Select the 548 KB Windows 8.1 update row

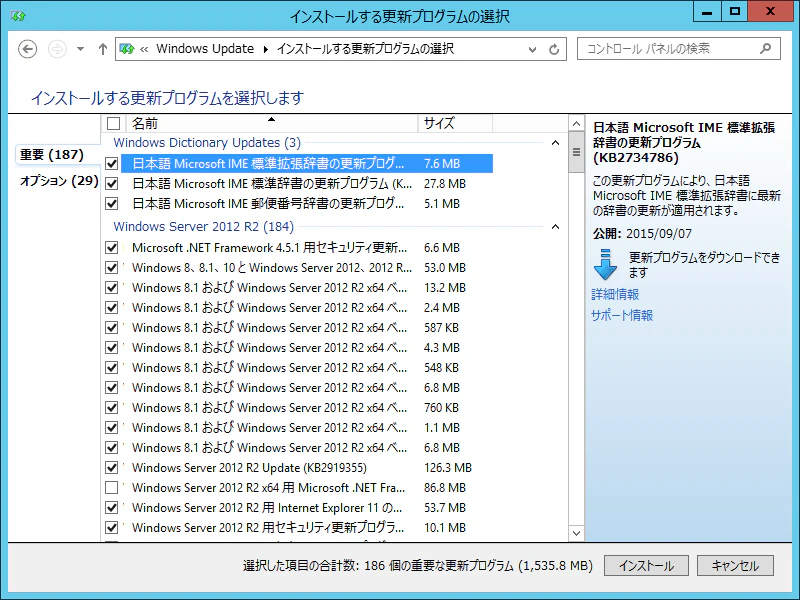[x=298, y=368]
